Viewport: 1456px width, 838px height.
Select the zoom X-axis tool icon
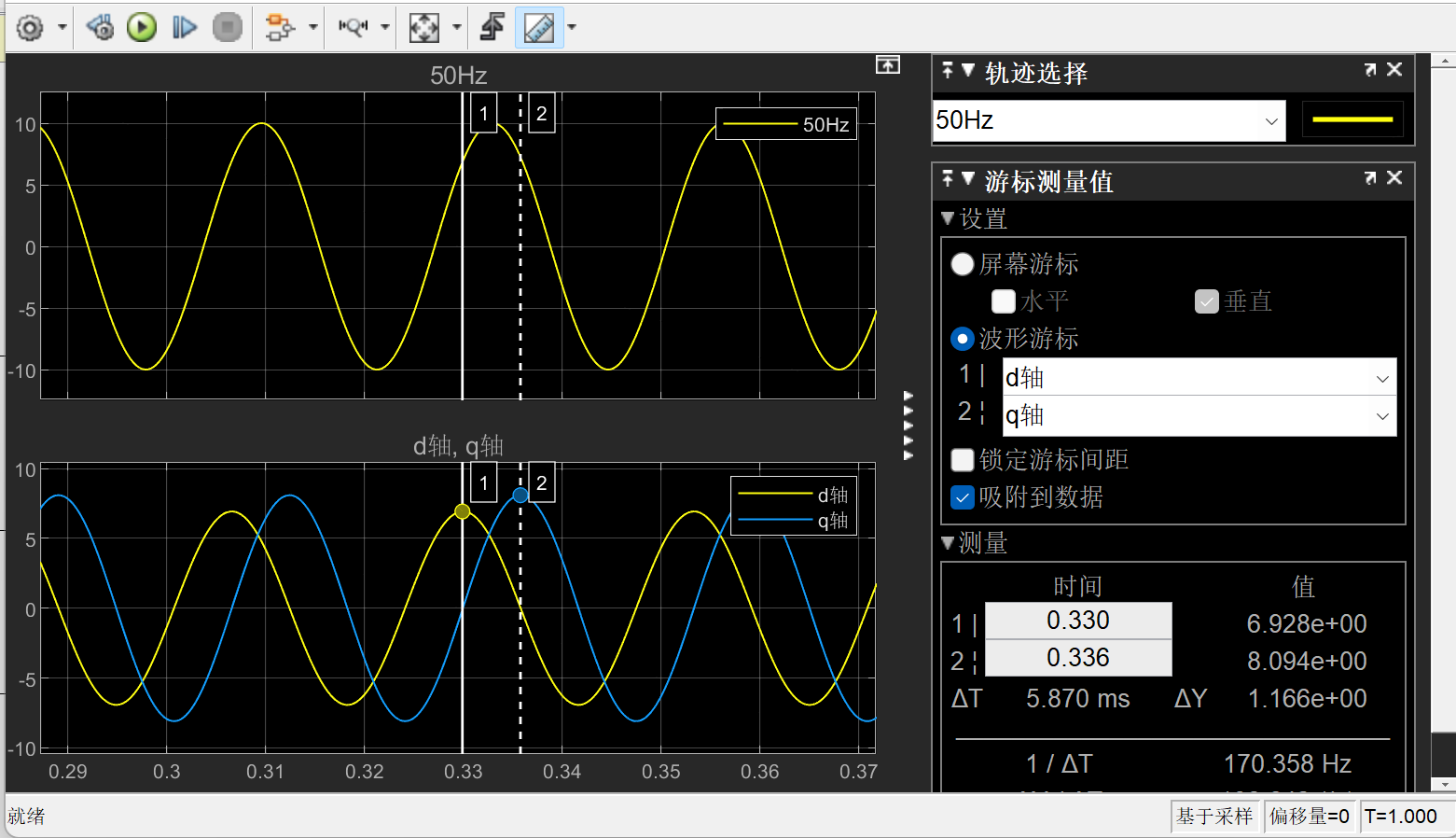tap(354, 28)
